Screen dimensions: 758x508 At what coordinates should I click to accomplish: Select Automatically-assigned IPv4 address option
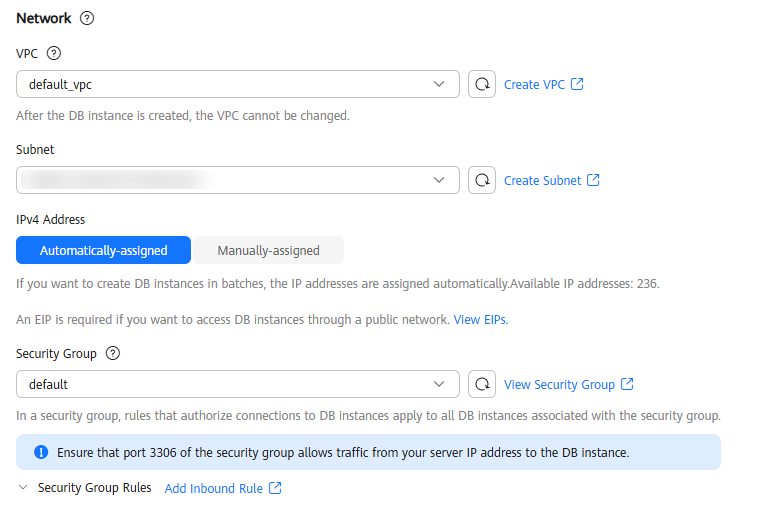coord(103,250)
